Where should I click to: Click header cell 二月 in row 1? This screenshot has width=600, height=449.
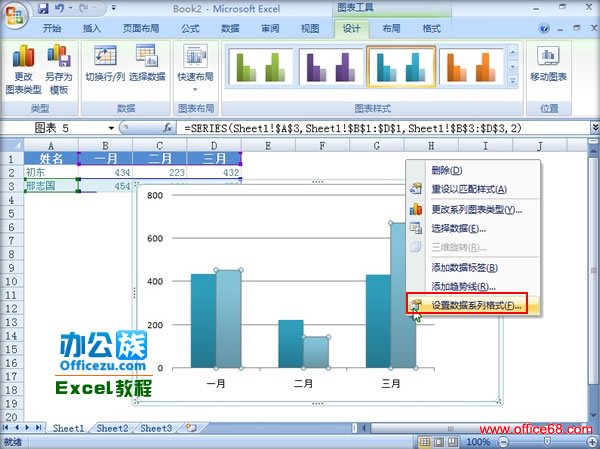point(160,158)
